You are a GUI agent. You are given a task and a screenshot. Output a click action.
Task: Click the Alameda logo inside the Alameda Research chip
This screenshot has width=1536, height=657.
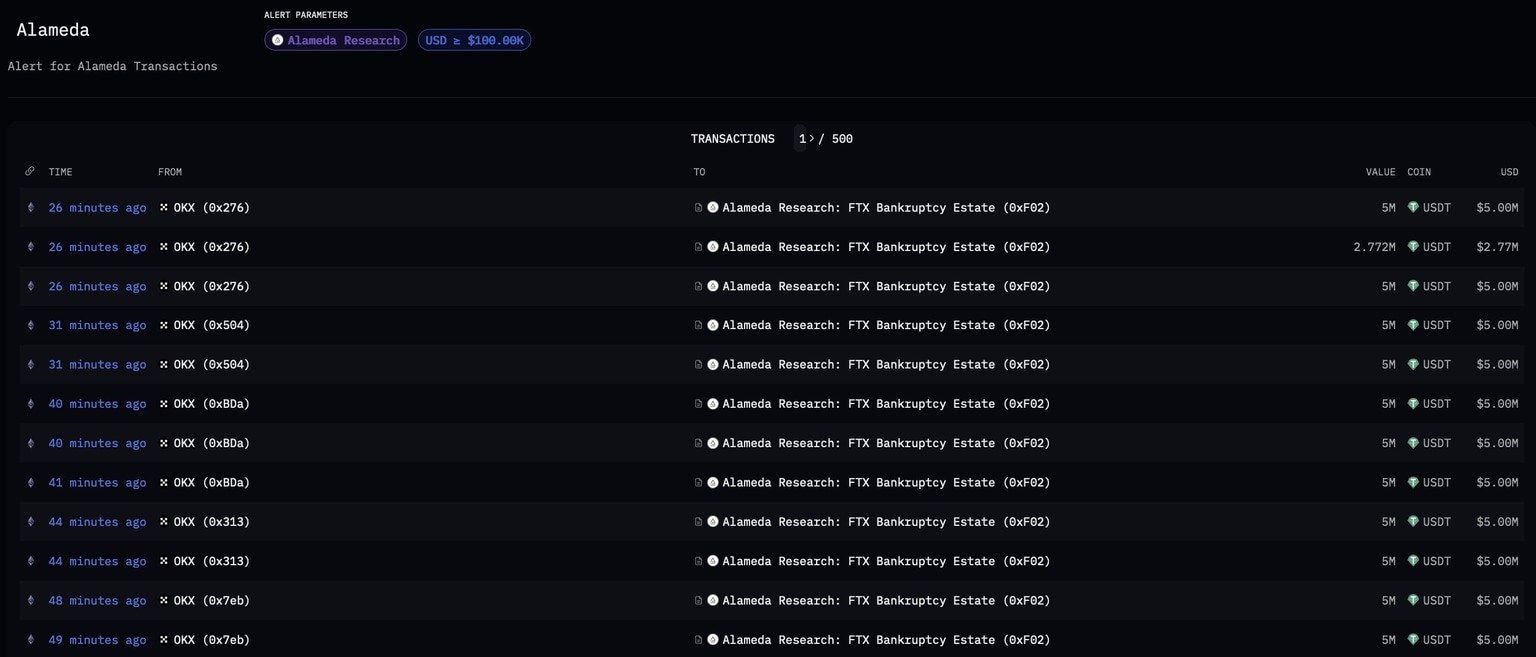(278, 41)
